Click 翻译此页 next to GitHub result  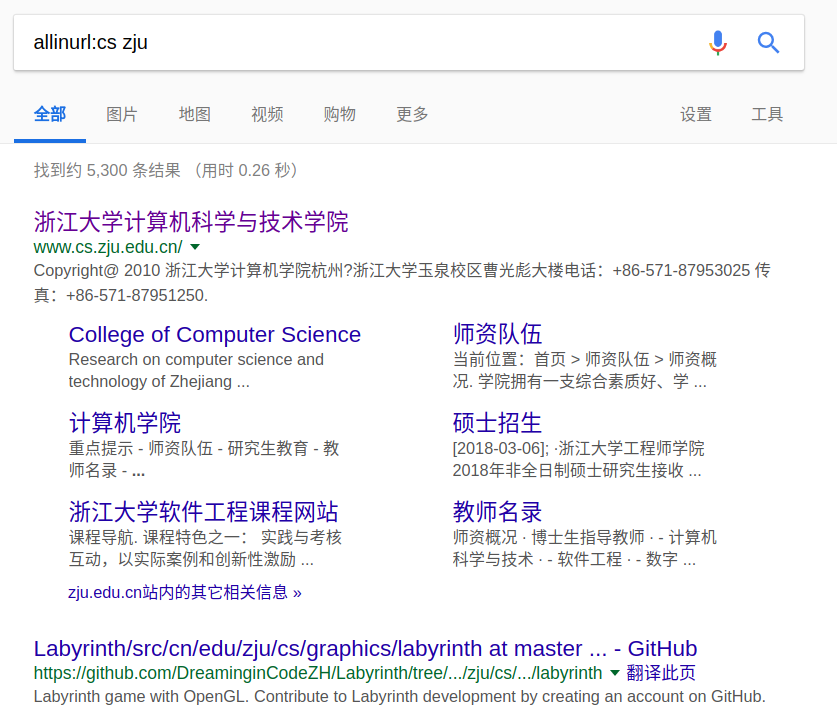point(661,673)
